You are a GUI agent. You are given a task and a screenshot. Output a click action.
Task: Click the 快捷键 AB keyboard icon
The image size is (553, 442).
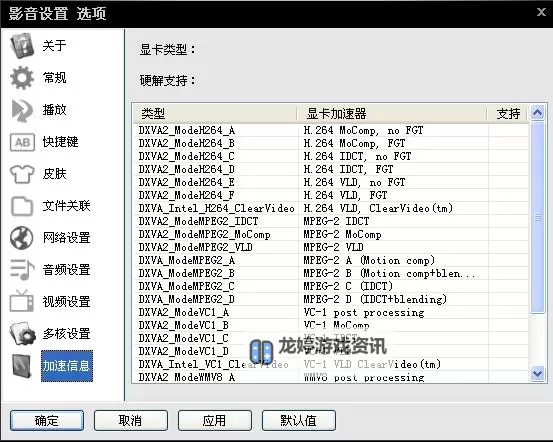click(x=22, y=142)
